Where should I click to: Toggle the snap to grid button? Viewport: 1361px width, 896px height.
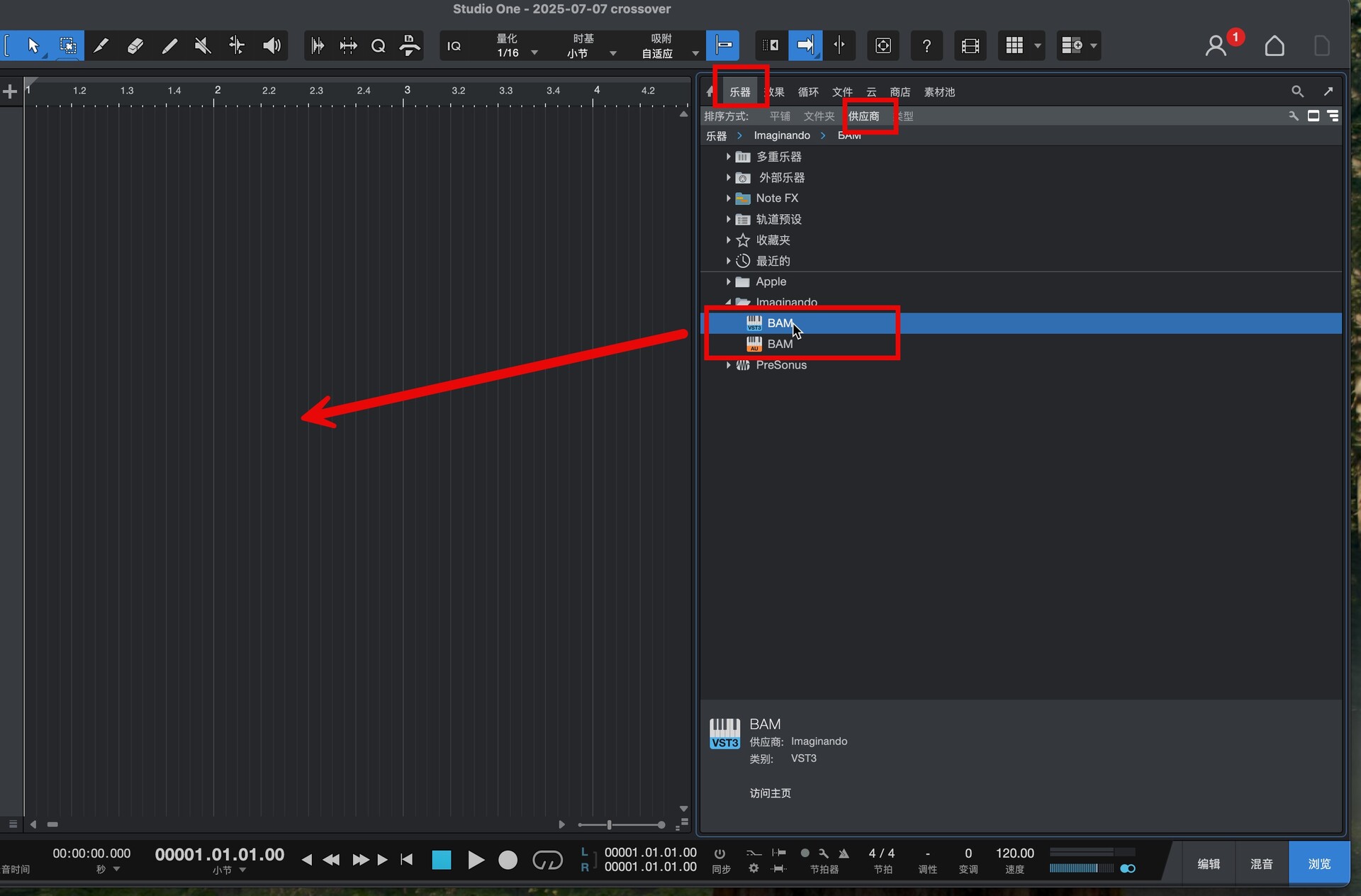pos(723,46)
